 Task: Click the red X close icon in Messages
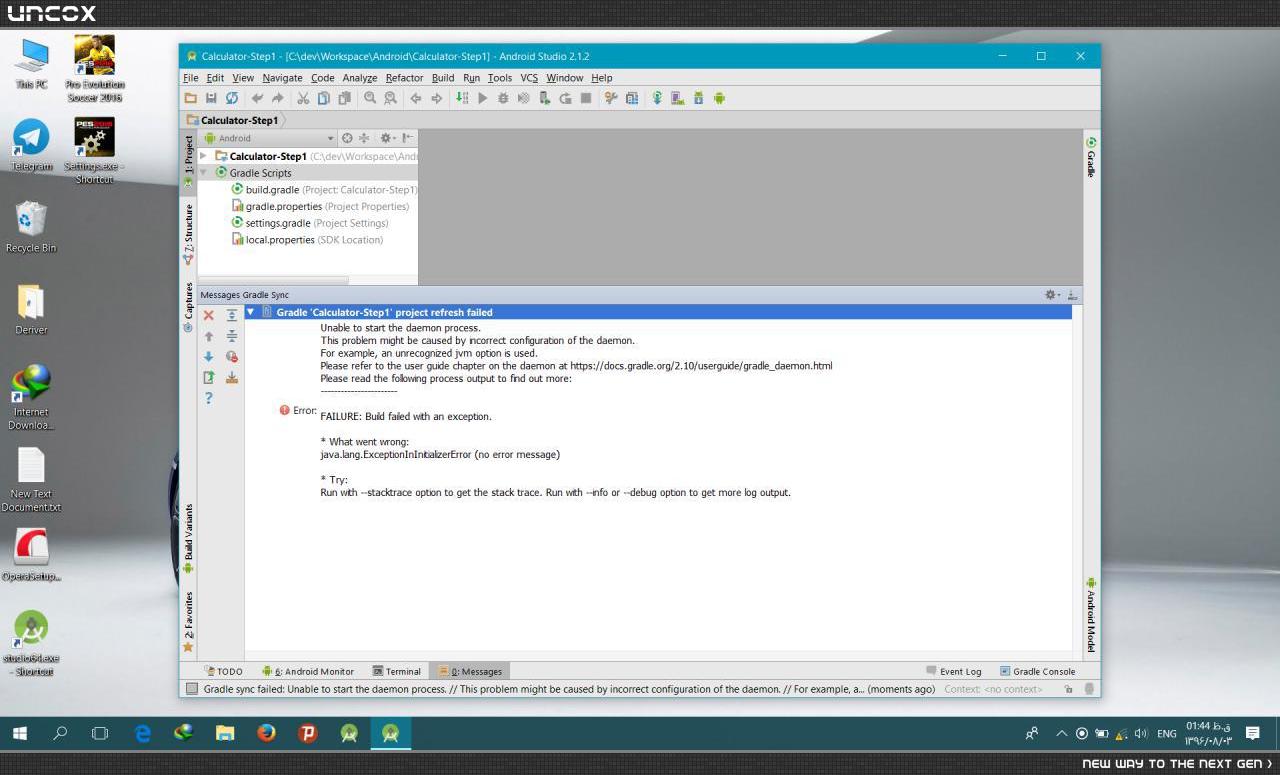click(208, 315)
